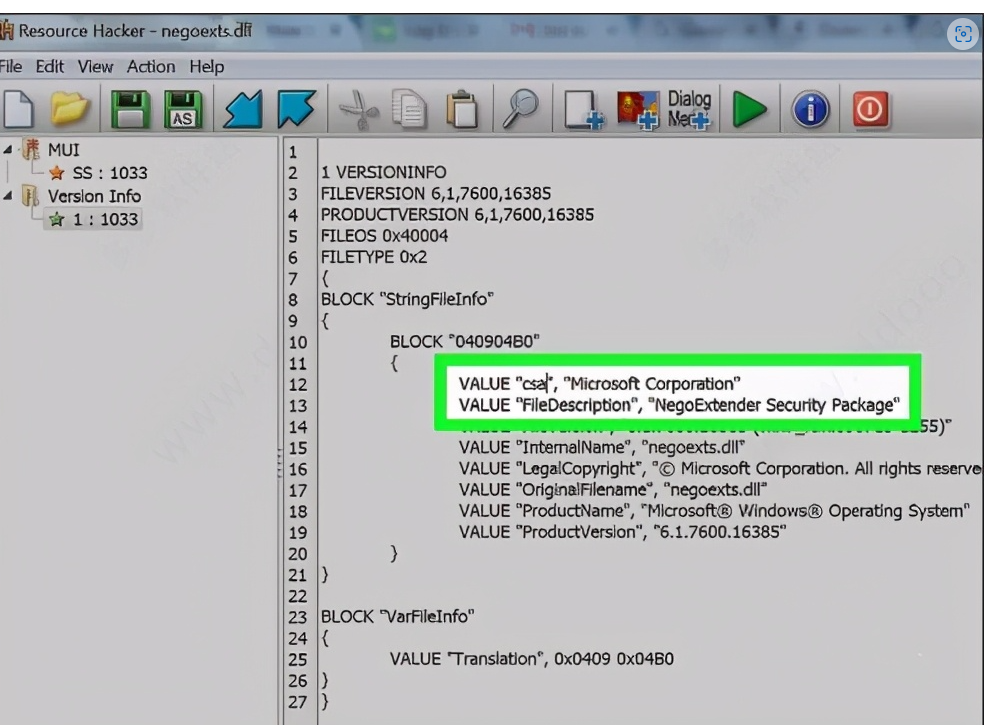Screen dimensions: 991x725
Task: Open the Help menu
Action: (x=207, y=67)
